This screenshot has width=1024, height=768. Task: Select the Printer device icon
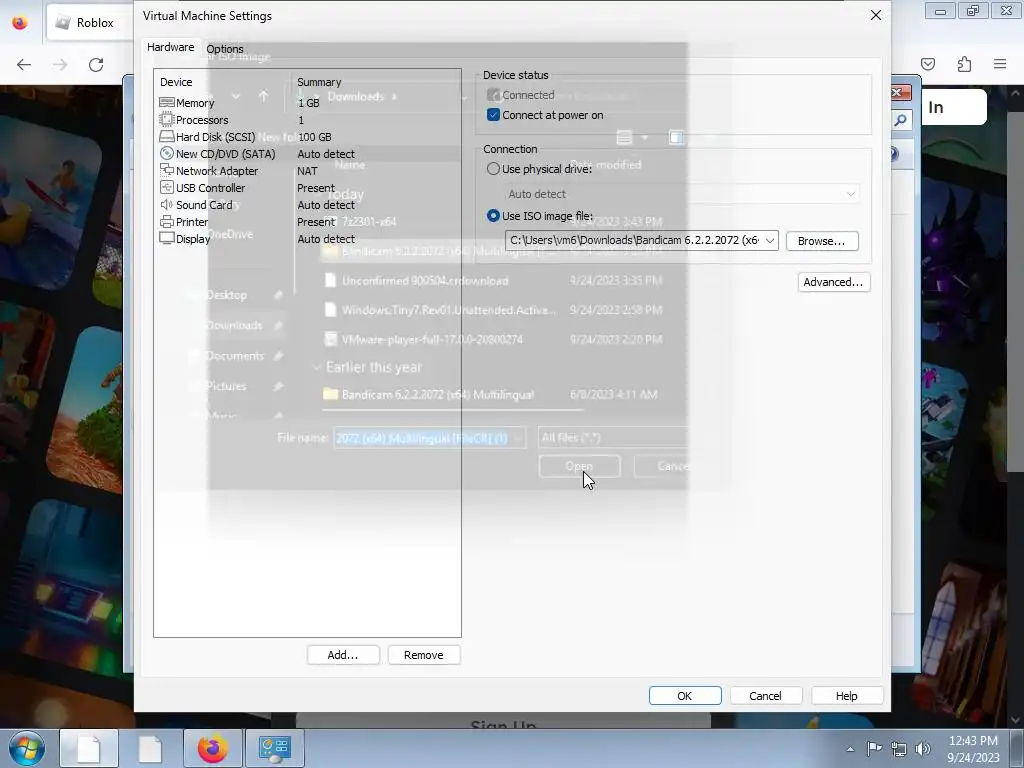[x=167, y=221]
